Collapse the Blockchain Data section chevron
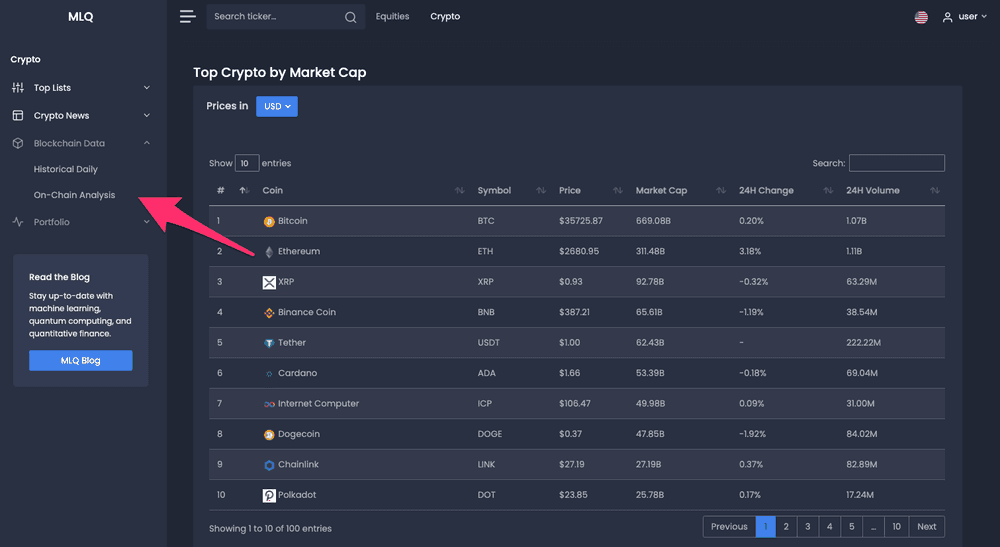Viewport: 1000px width, 547px height. (147, 143)
